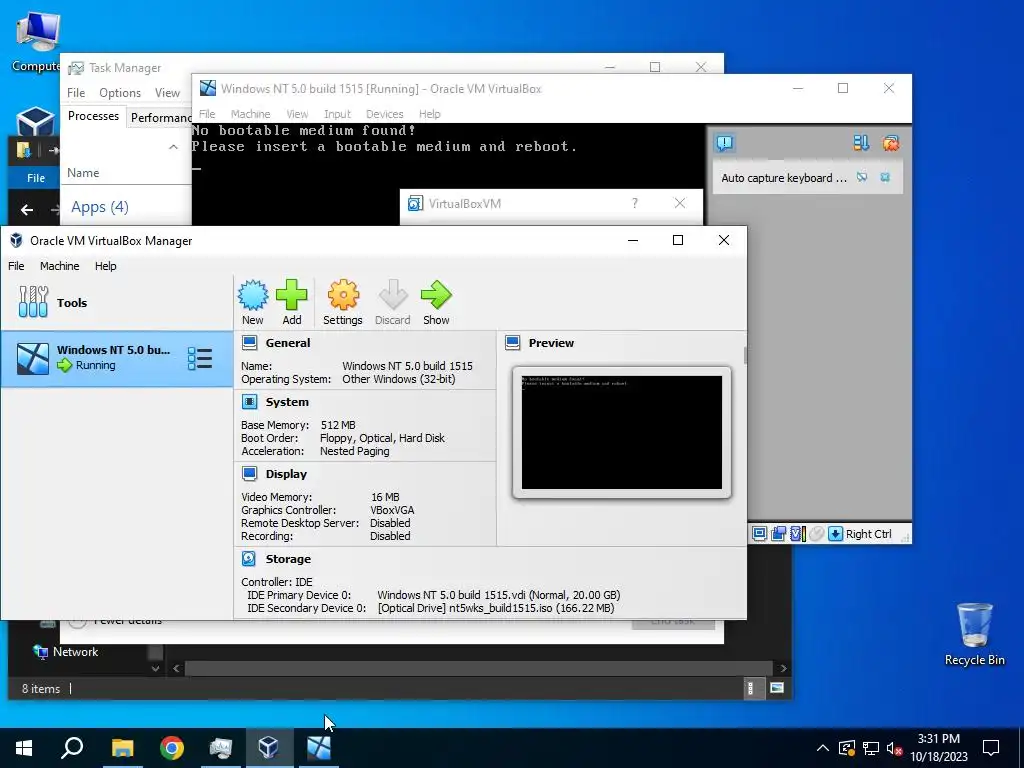Click the green Add machine icon
Image resolution: width=1024 pixels, height=768 pixels.
coord(291,295)
